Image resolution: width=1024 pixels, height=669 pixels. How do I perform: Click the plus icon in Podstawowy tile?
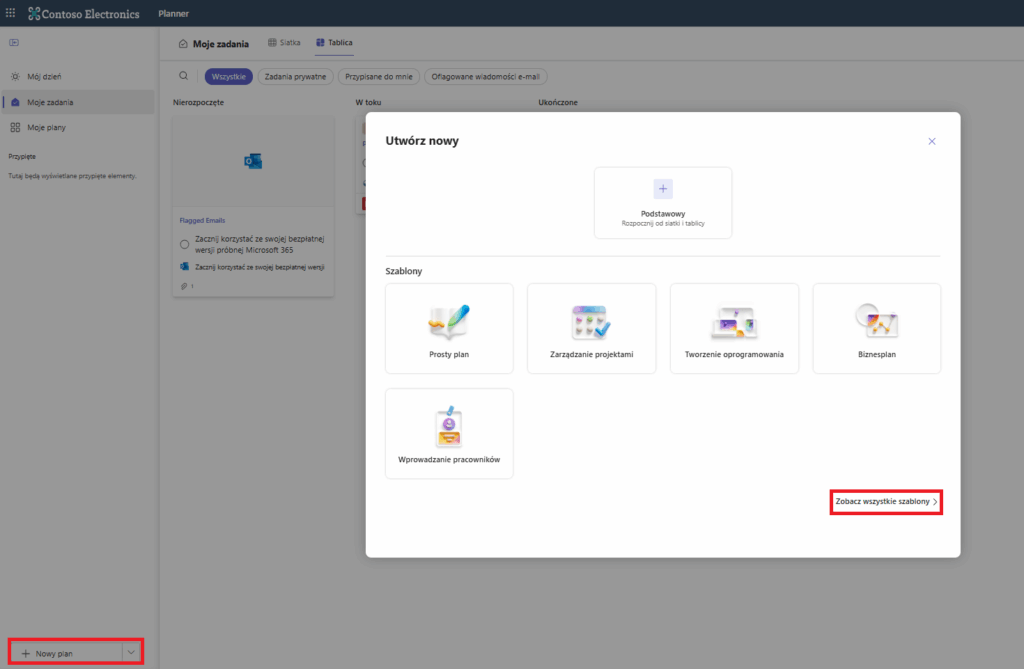[663, 189]
